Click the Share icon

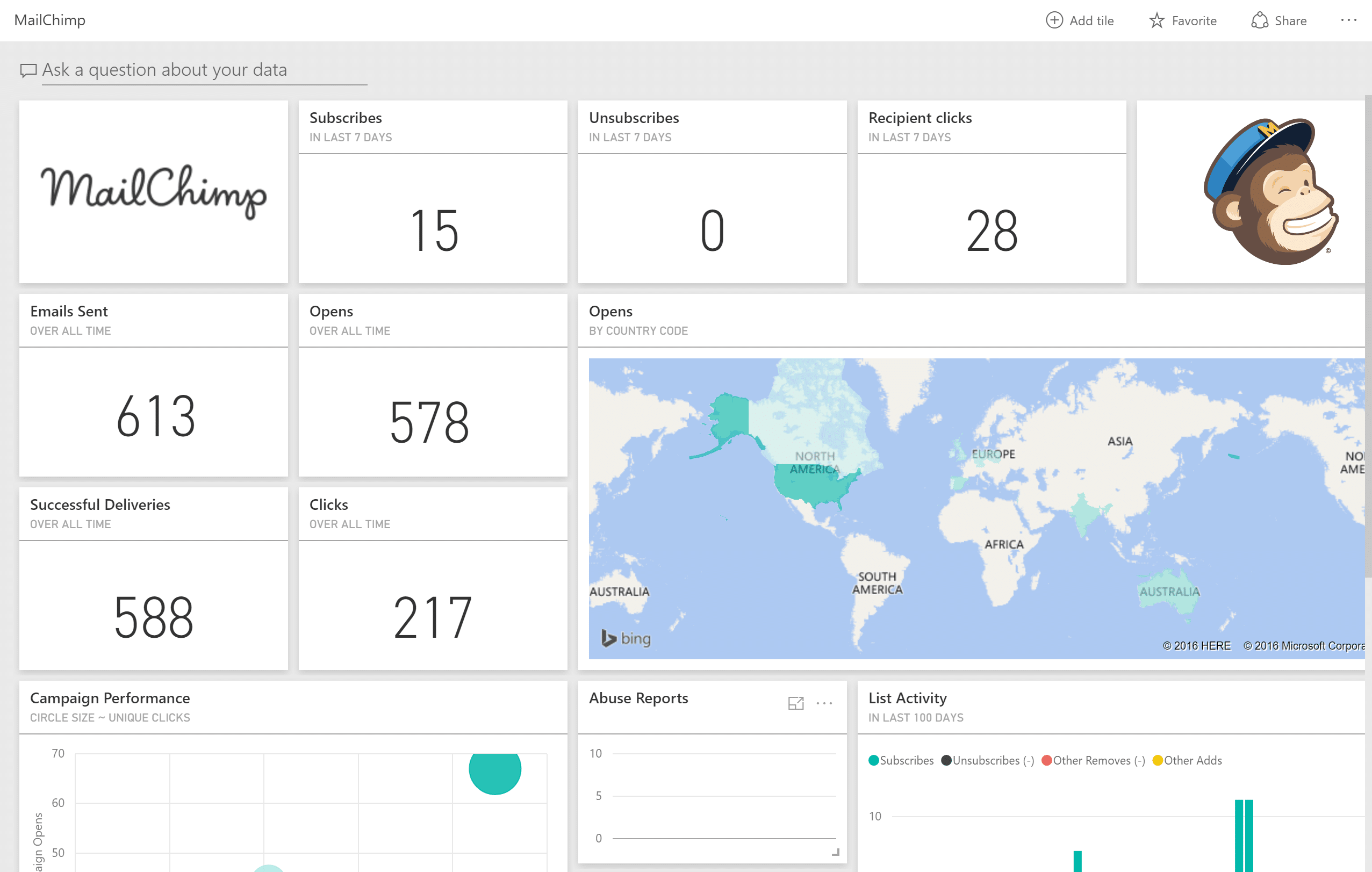[1259, 20]
